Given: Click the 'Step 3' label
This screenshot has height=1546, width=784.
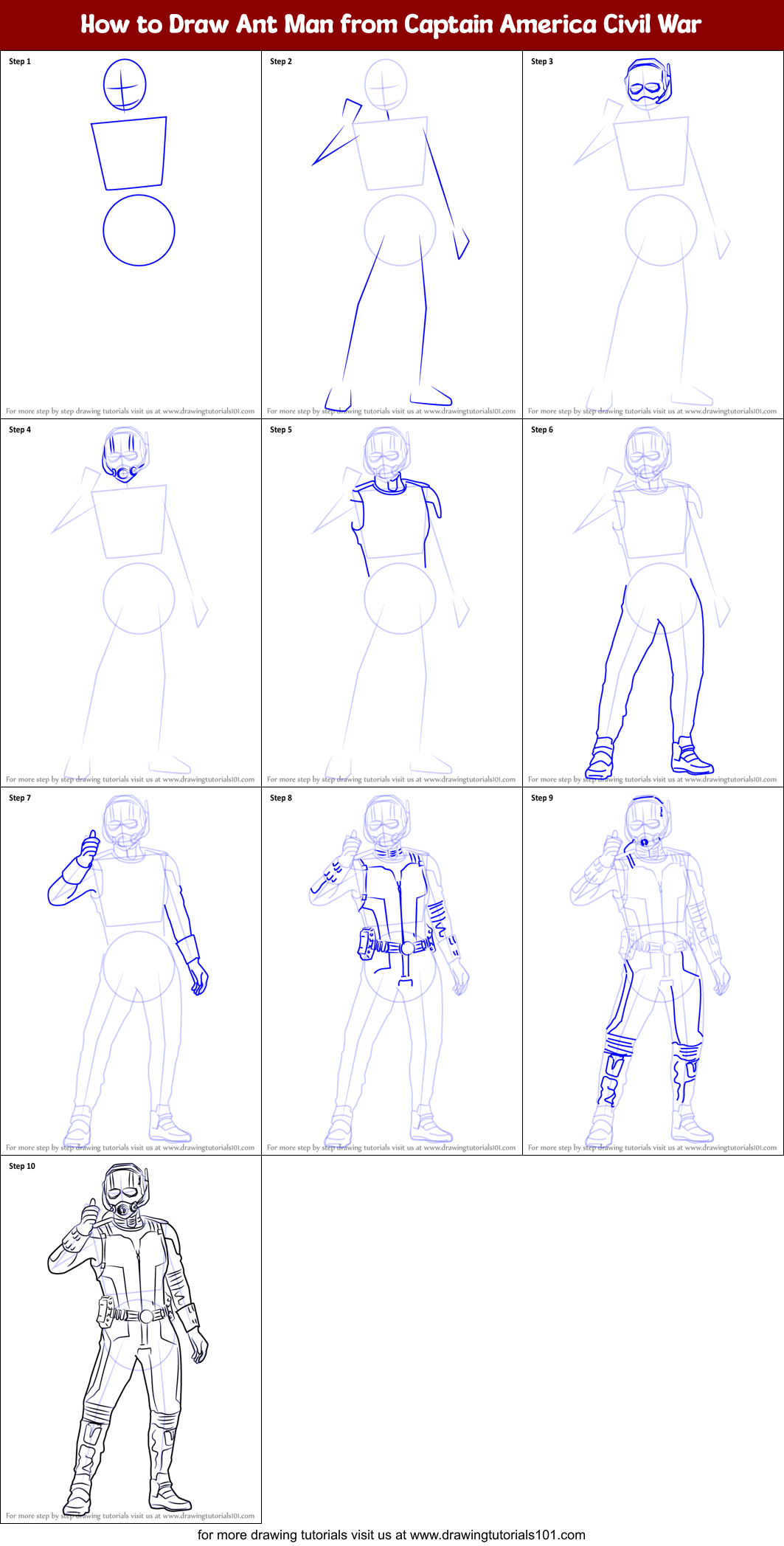Looking at the screenshot, I should 542,62.
